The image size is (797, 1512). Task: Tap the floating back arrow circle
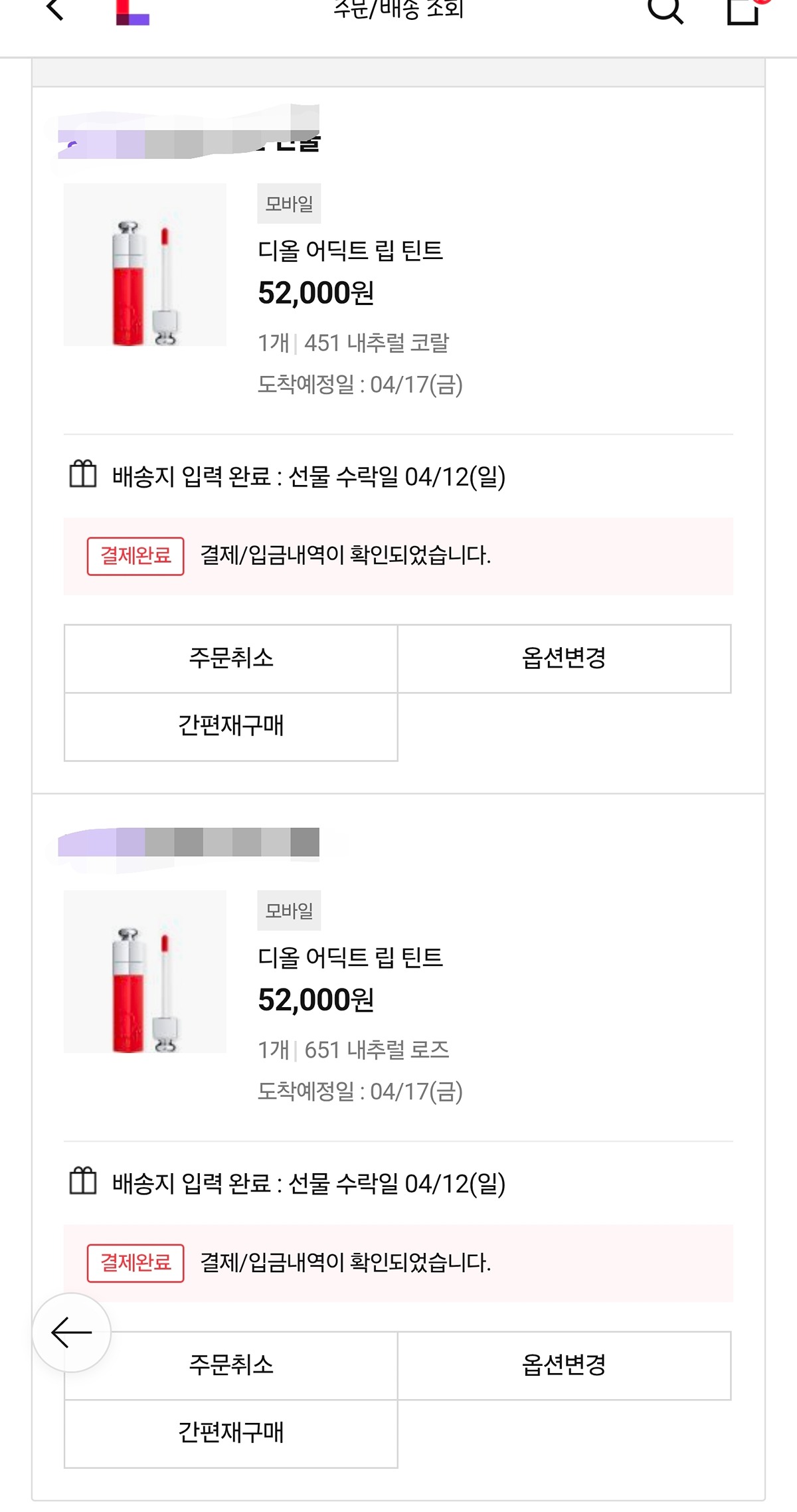pyautogui.click(x=72, y=1332)
